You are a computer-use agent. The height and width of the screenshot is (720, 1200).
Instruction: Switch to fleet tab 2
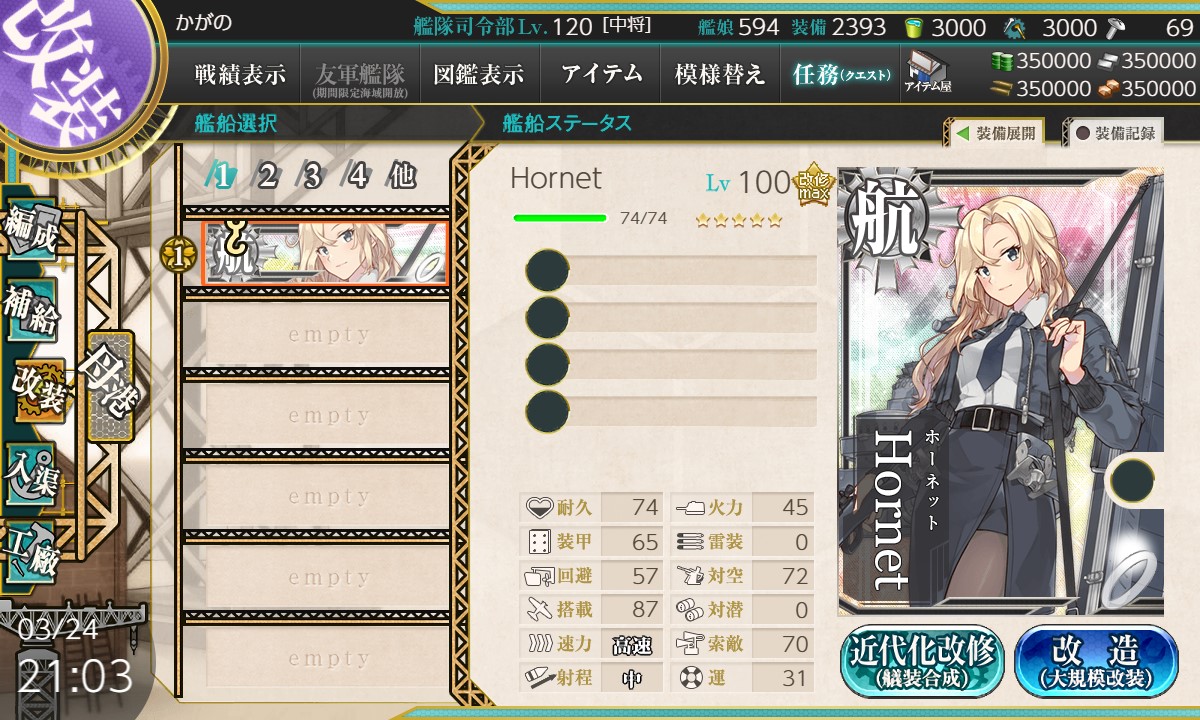[267, 177]
